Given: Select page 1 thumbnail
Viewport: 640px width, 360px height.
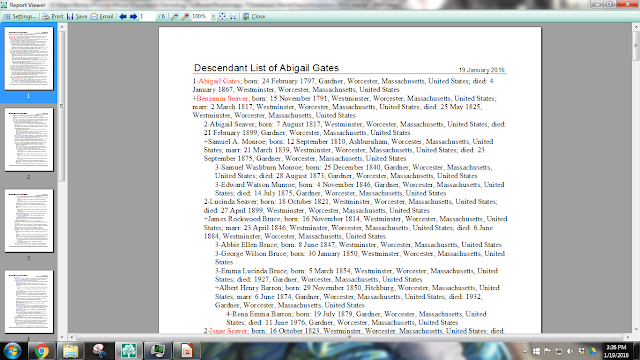Looking at the screenshot, I should click(x=29, y=58).
